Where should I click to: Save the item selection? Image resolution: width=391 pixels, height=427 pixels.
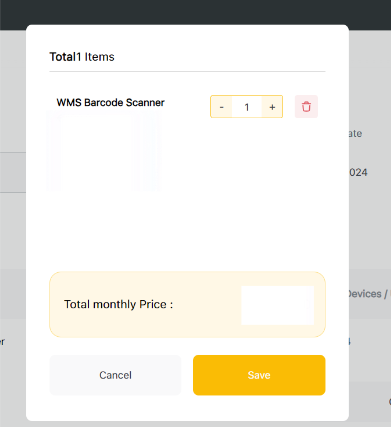coord(259,375)
